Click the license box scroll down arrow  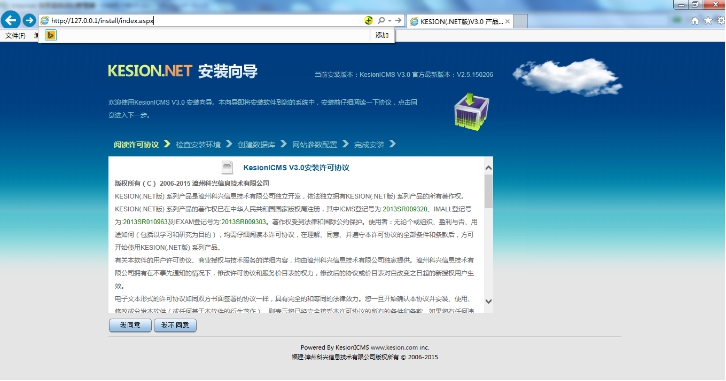488,301
